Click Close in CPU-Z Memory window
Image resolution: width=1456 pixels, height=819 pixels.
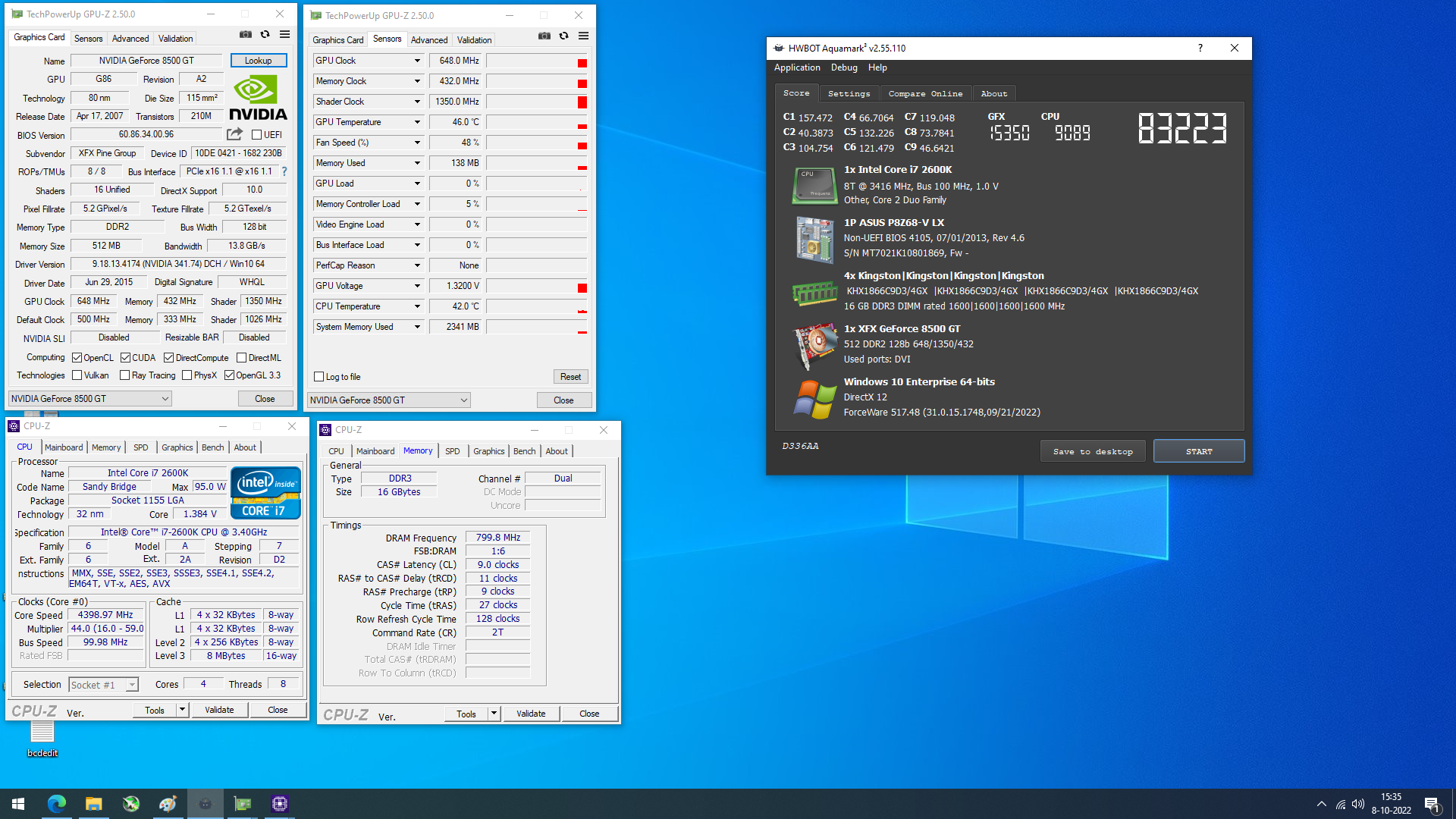589,714
